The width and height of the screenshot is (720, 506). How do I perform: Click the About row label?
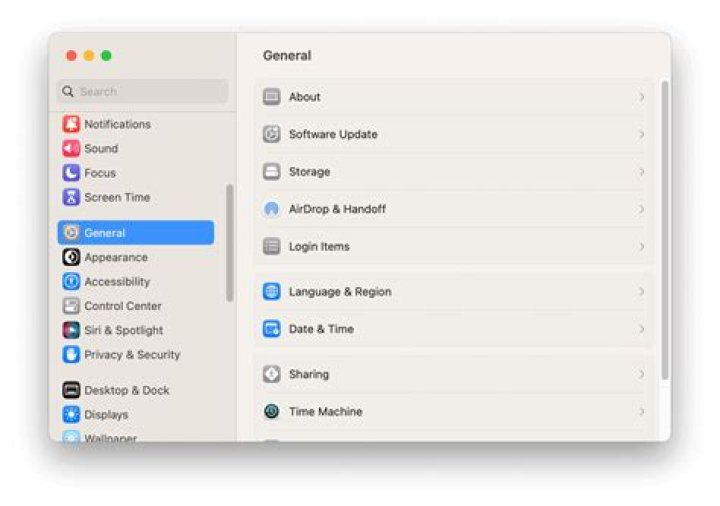click(304, 97)
